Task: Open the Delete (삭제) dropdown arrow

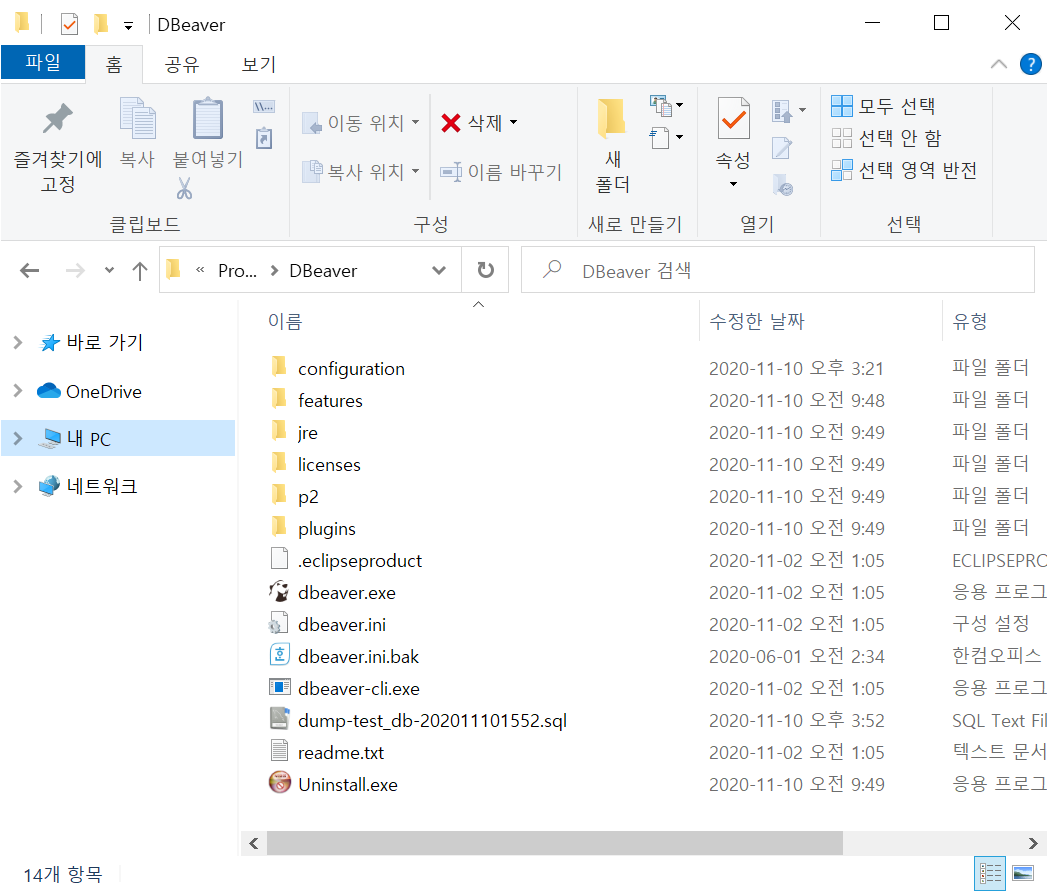Action: click(x=513, y=122)
